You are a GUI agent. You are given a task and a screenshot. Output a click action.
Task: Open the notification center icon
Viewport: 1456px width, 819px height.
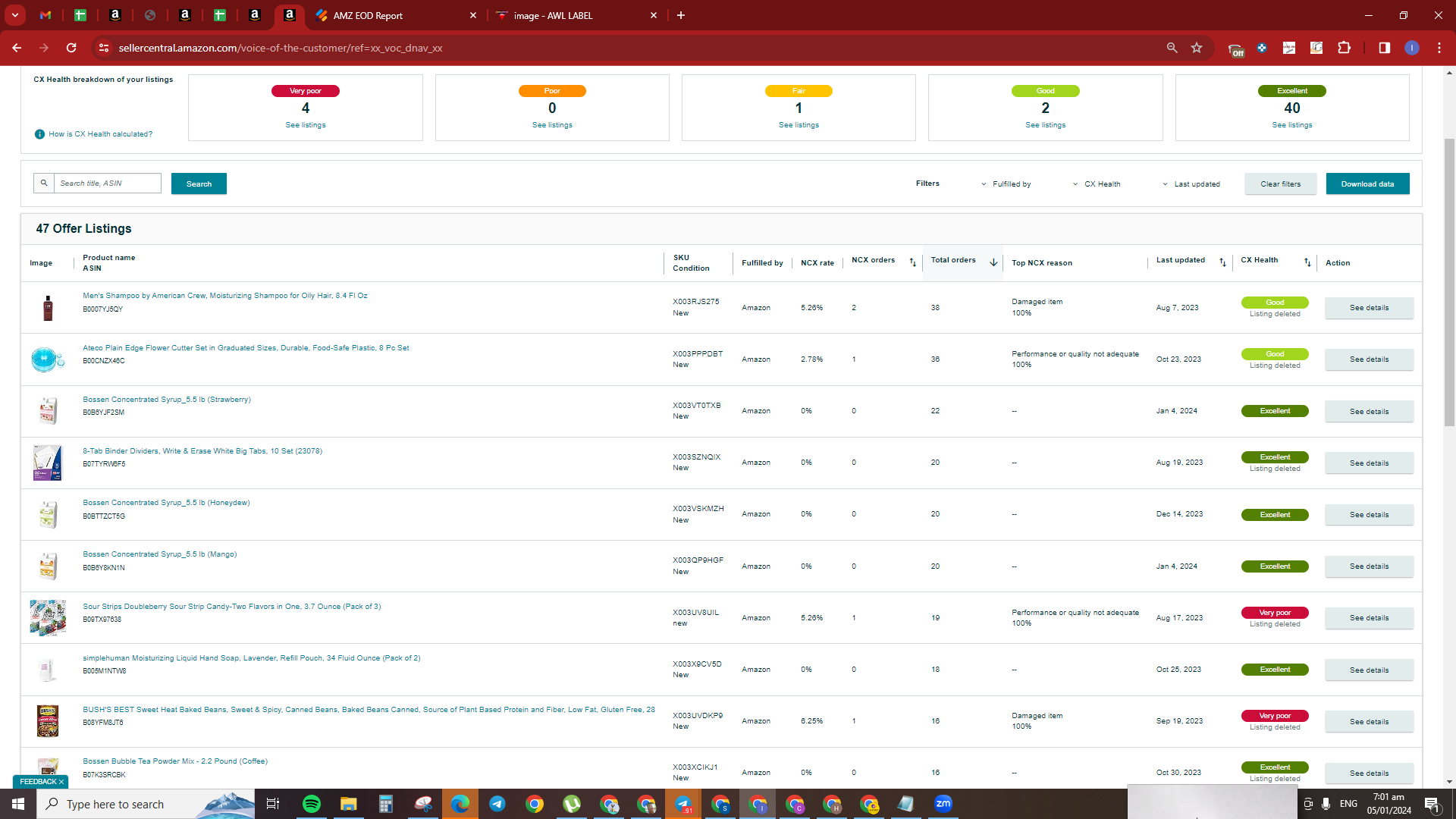(x=1432, y=804)
